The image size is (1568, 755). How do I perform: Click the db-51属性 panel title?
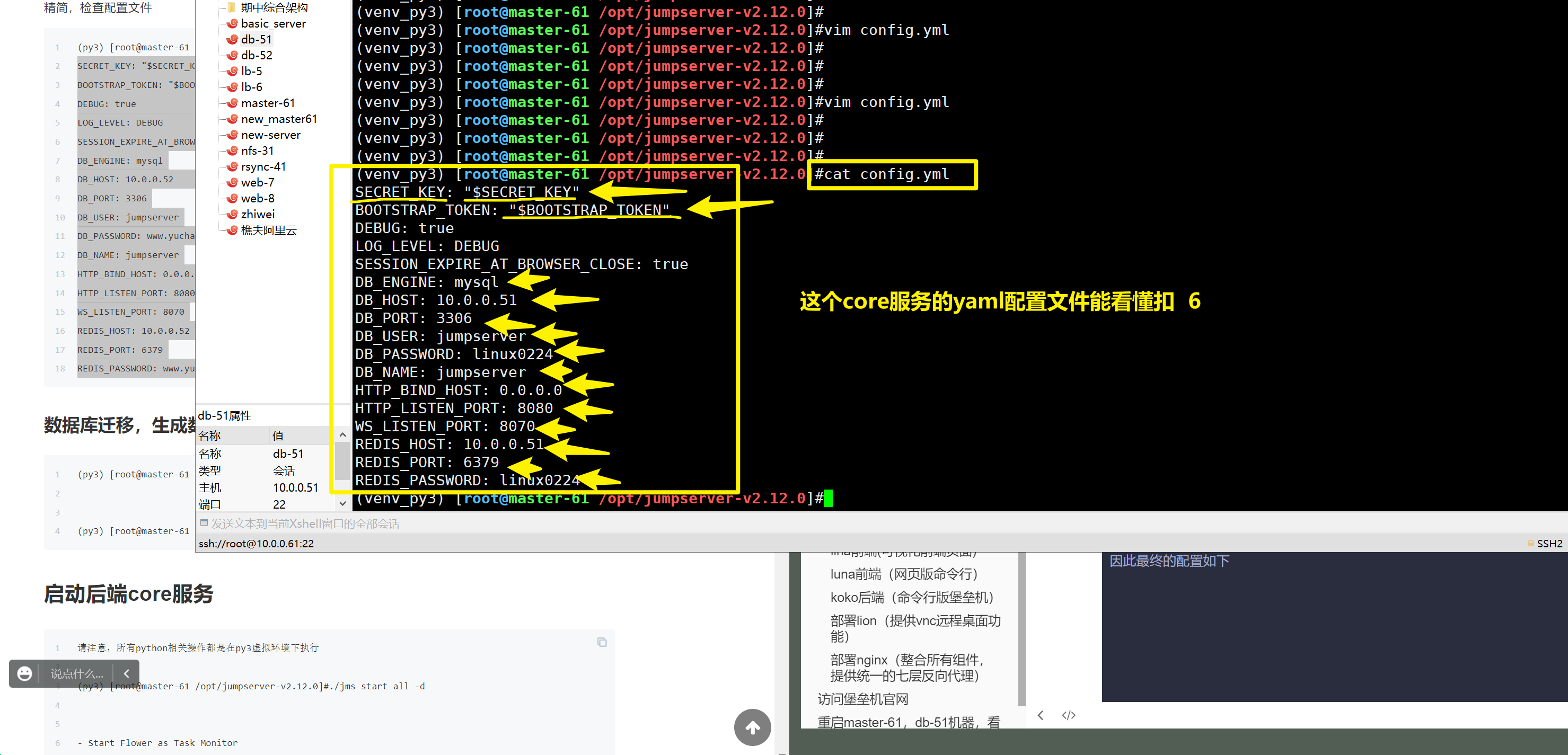[x=225, y=415]
